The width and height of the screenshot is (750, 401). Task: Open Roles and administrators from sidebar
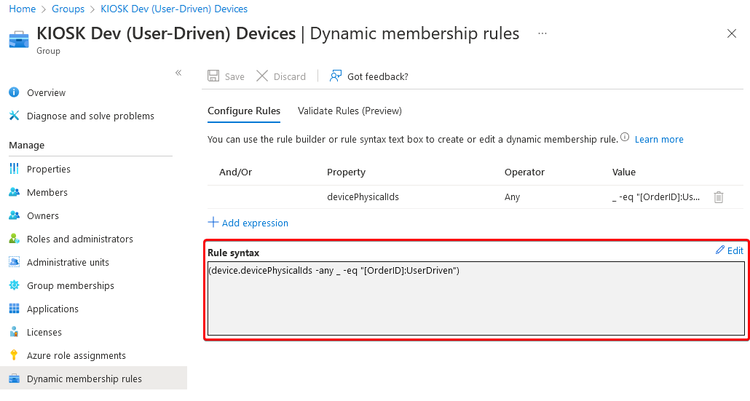(x=79, y=239)
